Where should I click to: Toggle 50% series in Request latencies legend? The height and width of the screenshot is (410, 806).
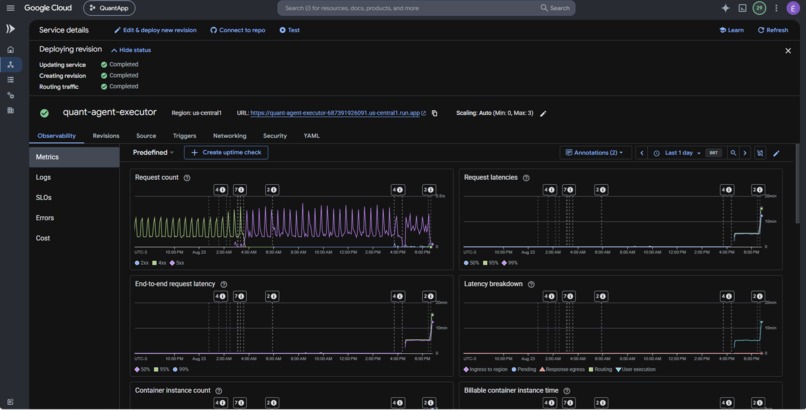pos(471,263)
